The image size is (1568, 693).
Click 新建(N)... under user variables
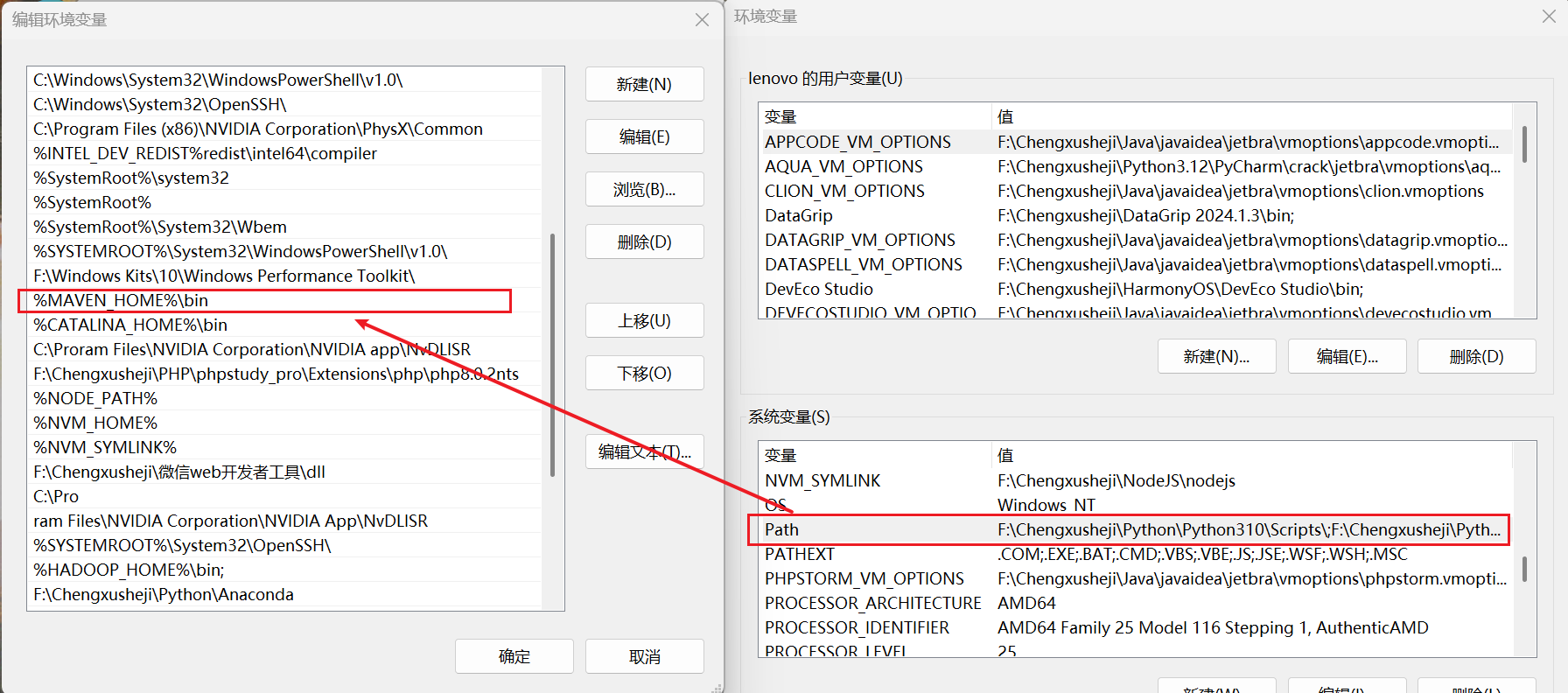(1216, 356)
